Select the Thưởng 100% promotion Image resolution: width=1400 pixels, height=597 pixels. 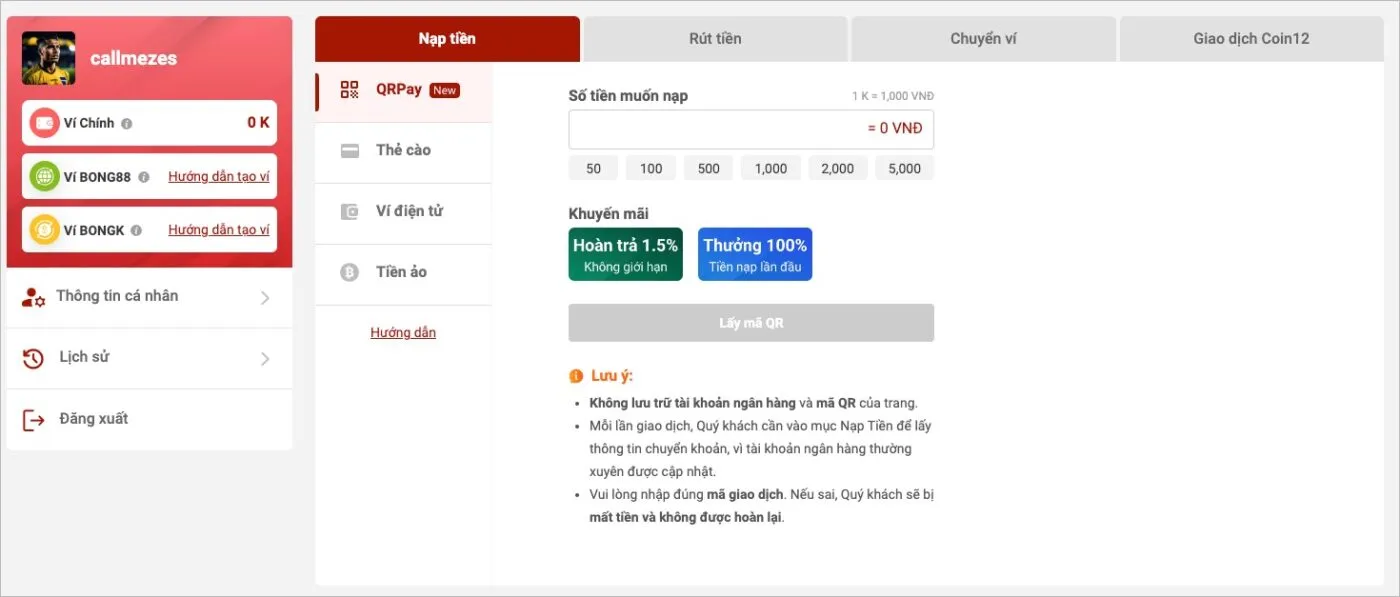tap(755, 254)
